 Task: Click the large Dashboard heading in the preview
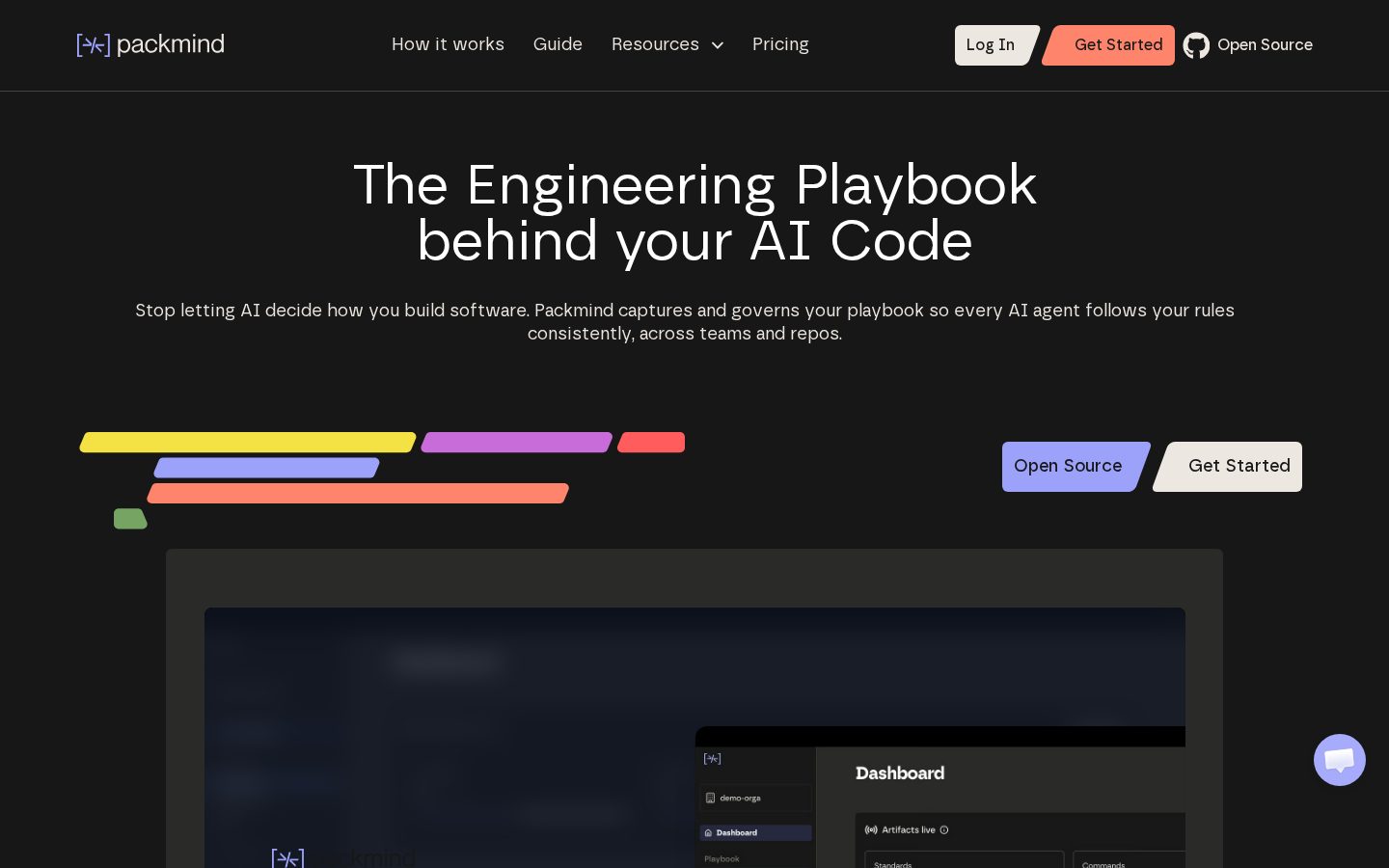tap(900, 773)
